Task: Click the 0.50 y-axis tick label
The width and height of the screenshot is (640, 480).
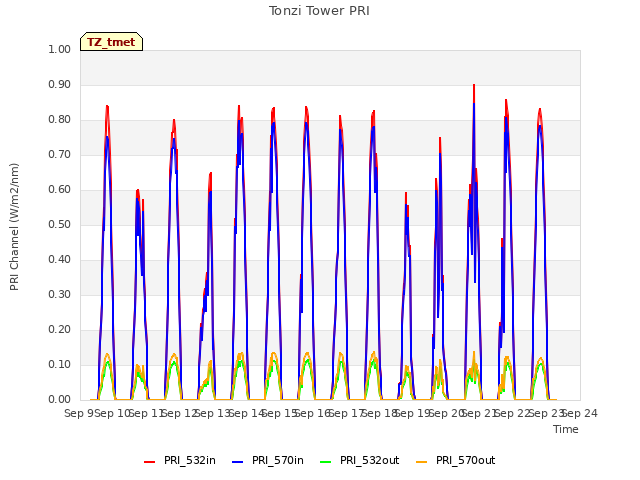Action: pyautogui.click(x=60, y=224)
